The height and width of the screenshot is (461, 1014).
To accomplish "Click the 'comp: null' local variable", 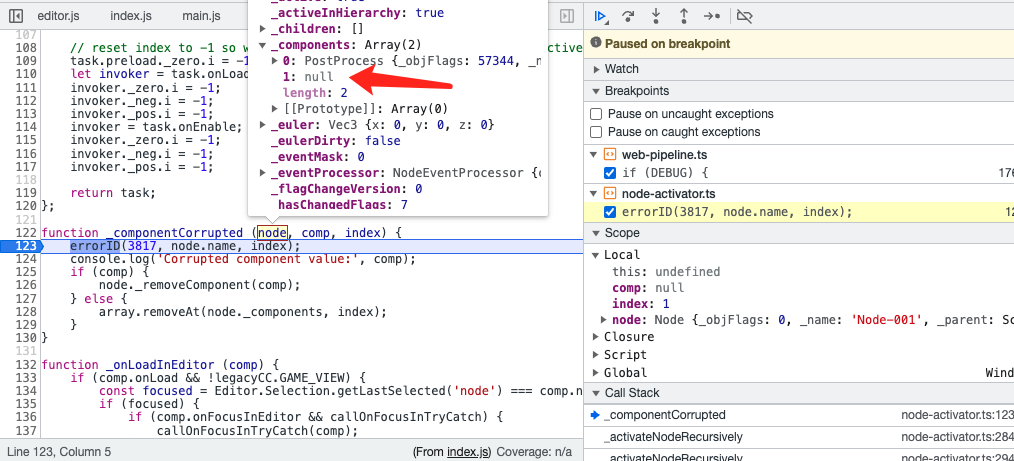I will tap(648, 288).
